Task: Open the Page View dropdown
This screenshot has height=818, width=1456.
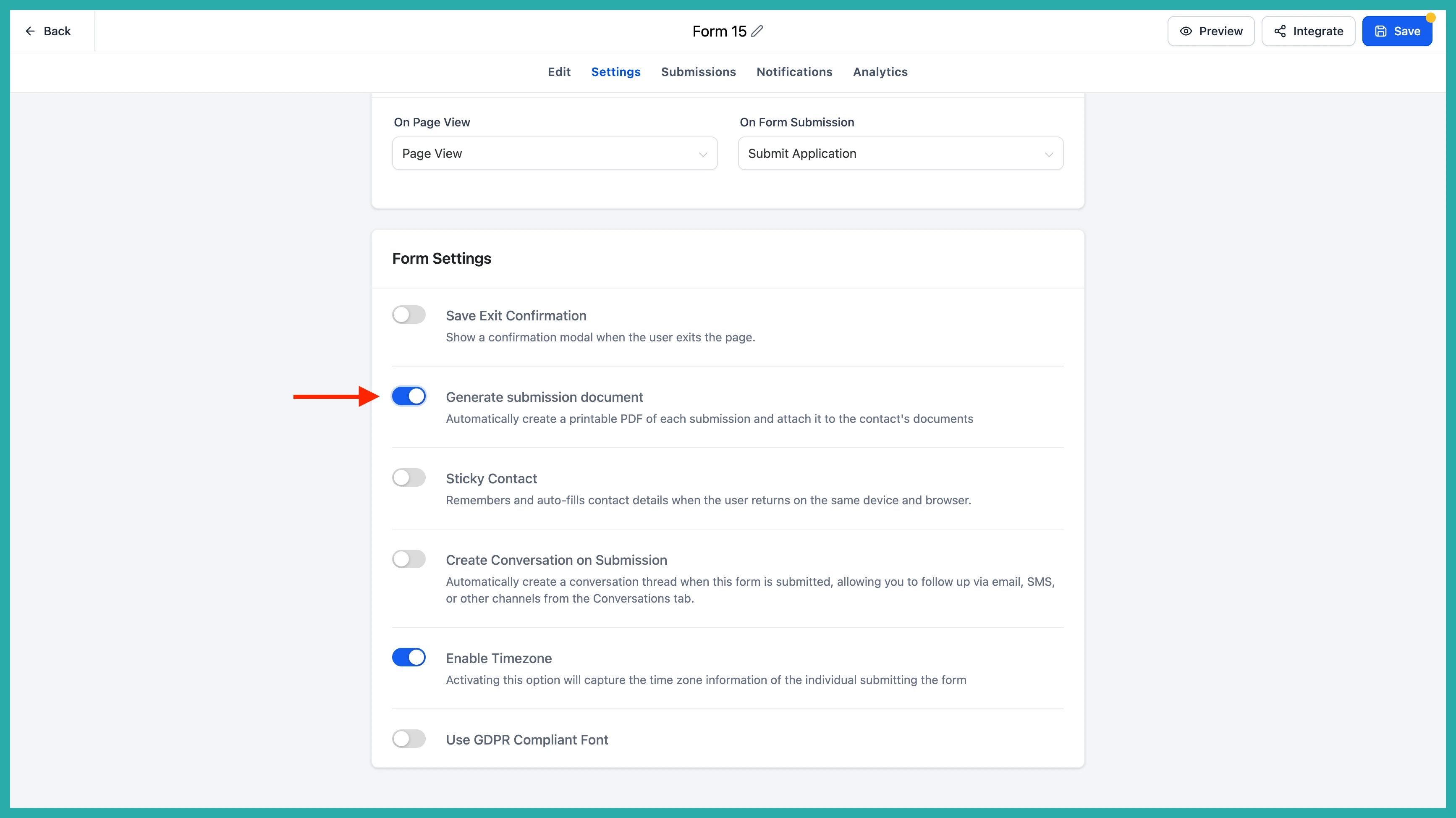Action: coord(555,153)
